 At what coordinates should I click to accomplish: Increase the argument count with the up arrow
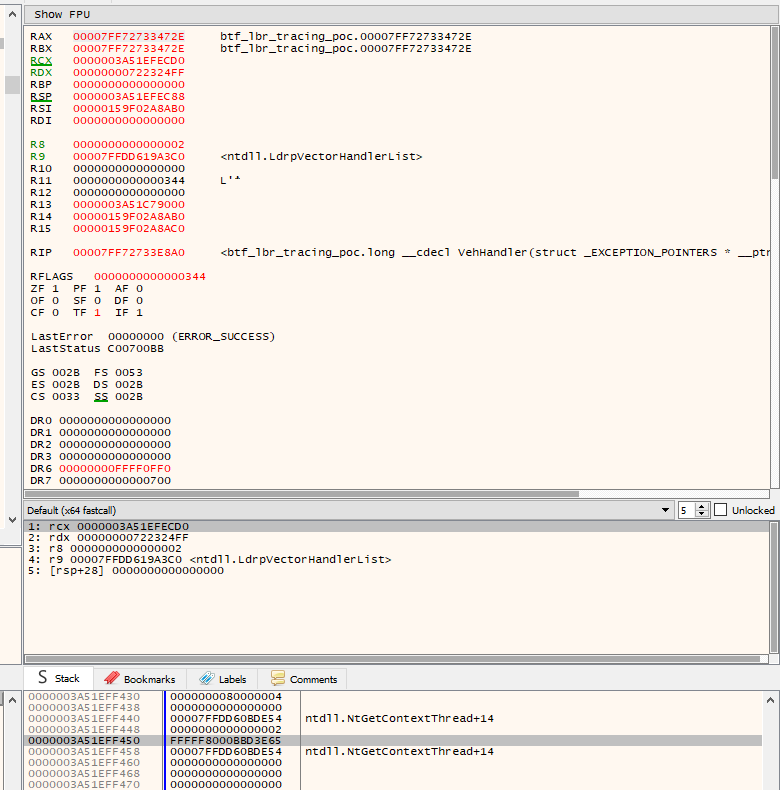702,506
